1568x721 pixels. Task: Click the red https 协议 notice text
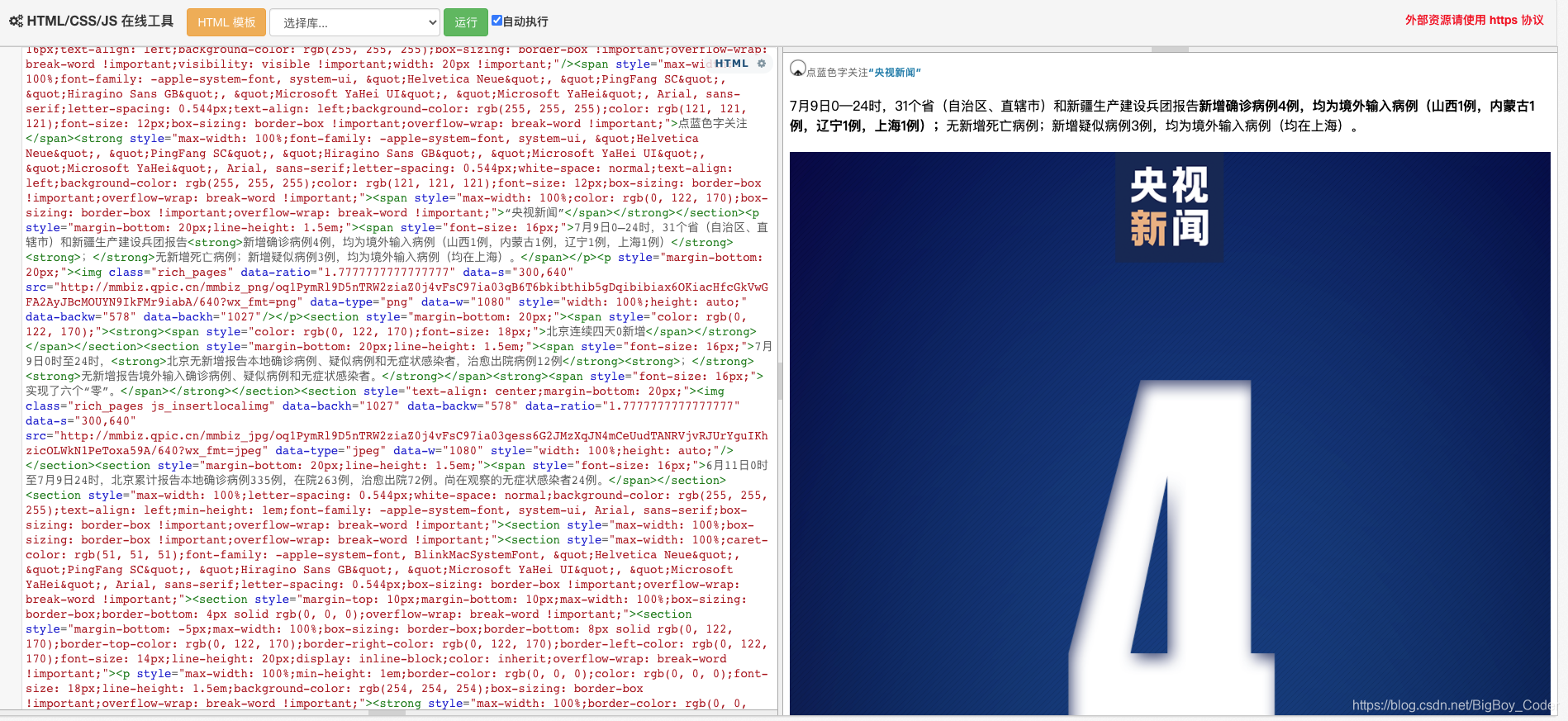click(x=1475, y=20)
